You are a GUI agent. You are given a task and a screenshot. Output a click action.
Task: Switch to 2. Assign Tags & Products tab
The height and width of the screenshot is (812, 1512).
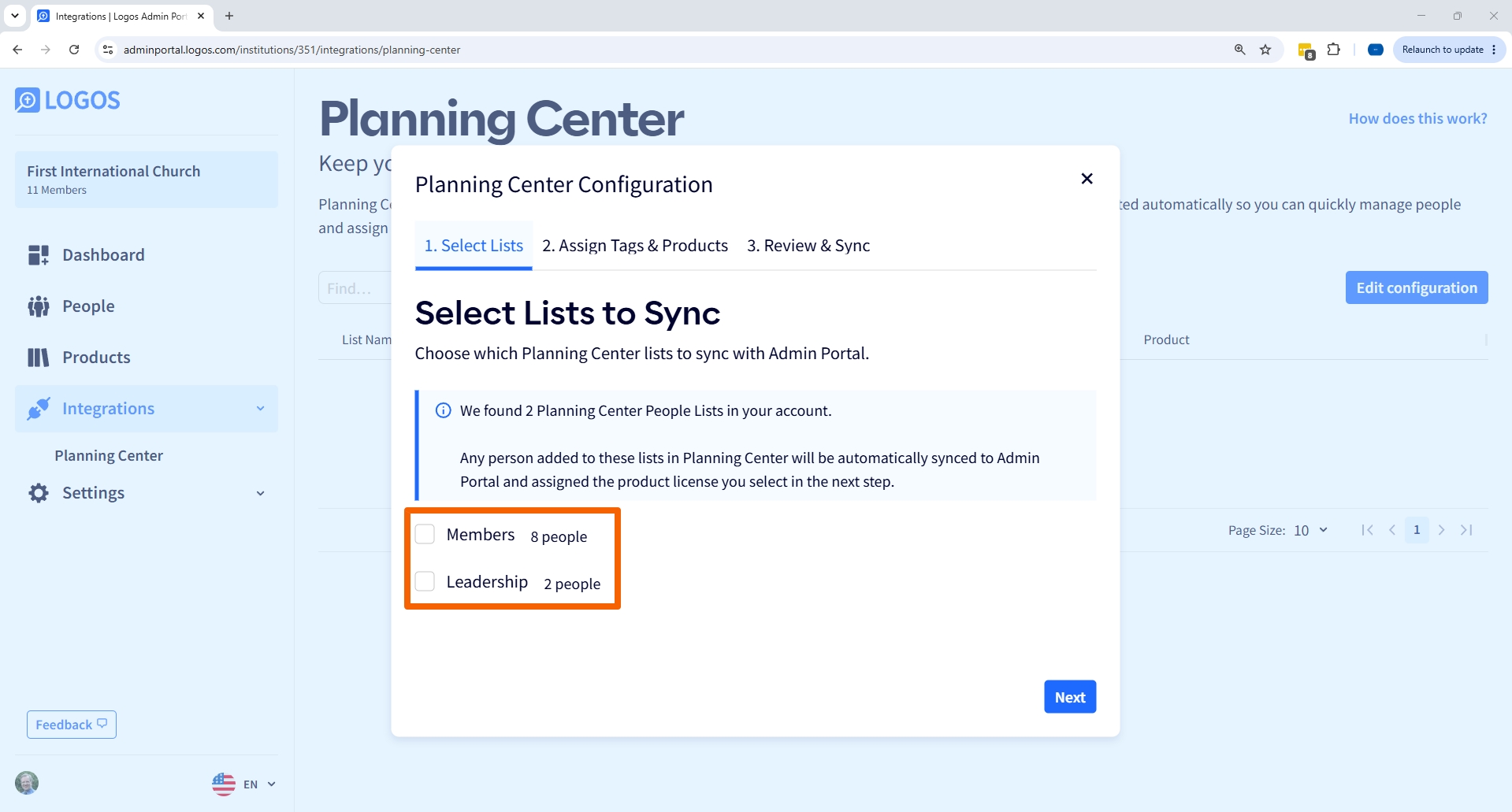[x=635, y=246]
